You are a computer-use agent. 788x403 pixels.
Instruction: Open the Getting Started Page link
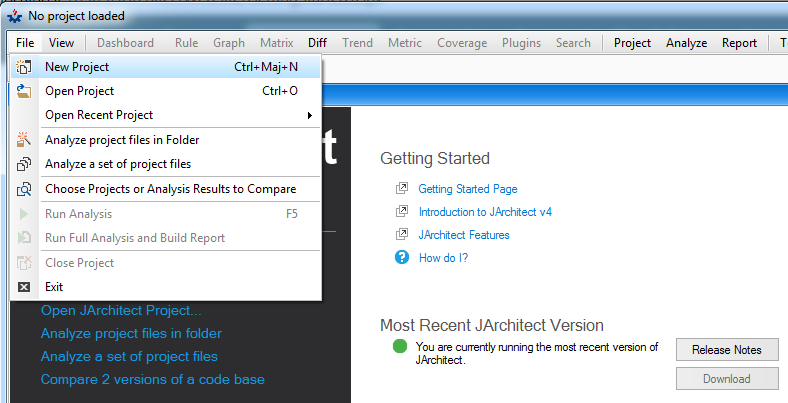coord(468,189)
